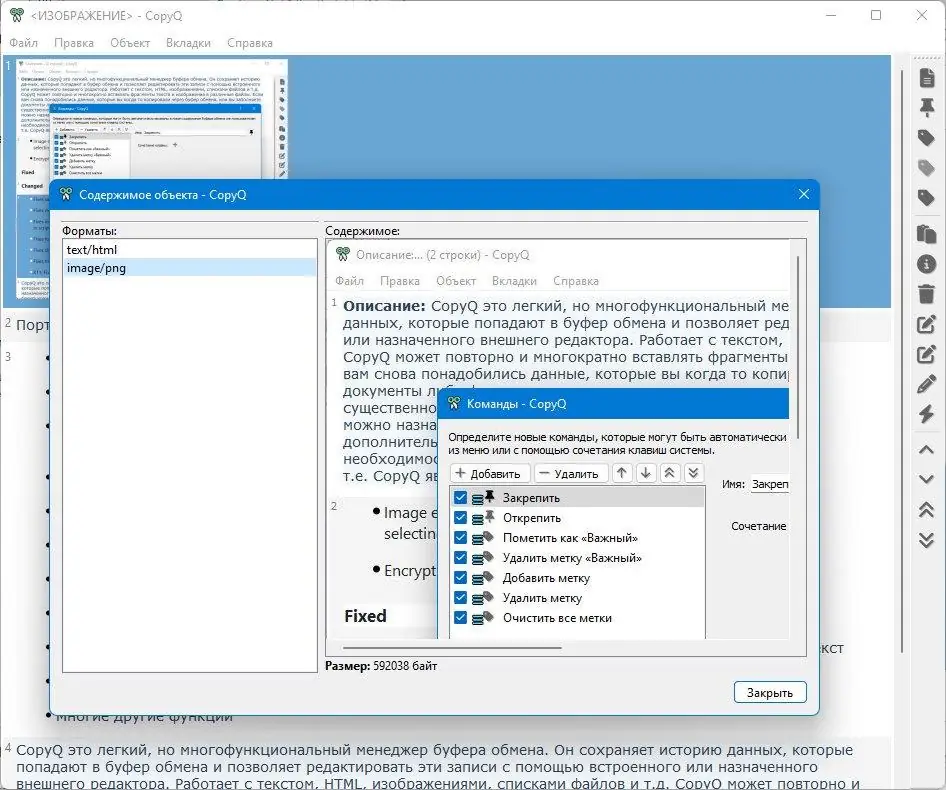
Task: Toggle Пометить как «Важный» checkbox in preview
Action: [x=460, y=537]
